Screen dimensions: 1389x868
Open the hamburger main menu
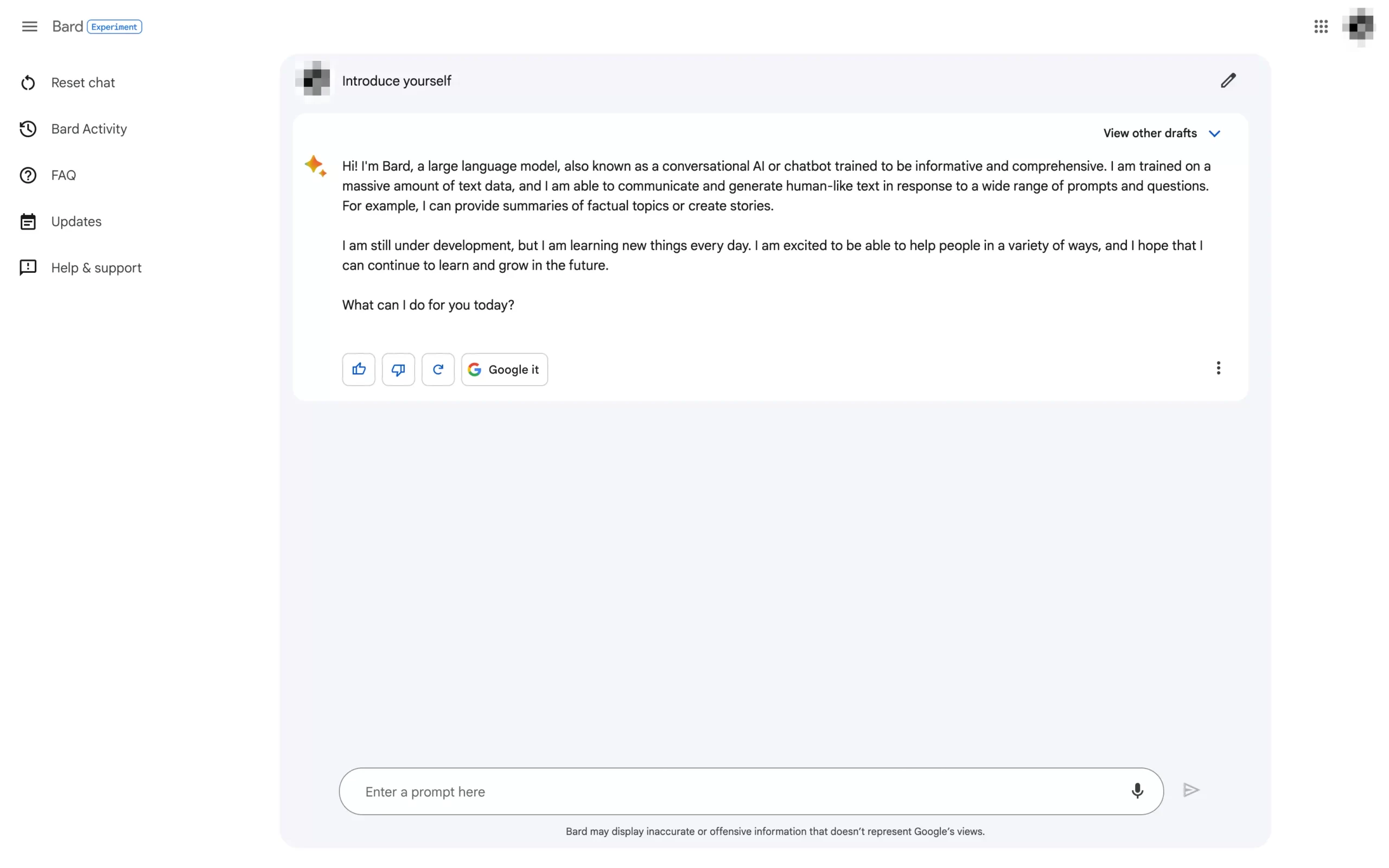[29, 27]
